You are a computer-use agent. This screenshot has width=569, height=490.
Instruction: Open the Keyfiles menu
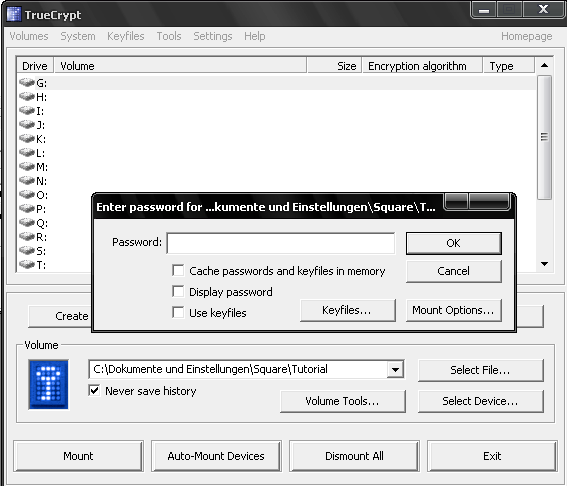126,36
